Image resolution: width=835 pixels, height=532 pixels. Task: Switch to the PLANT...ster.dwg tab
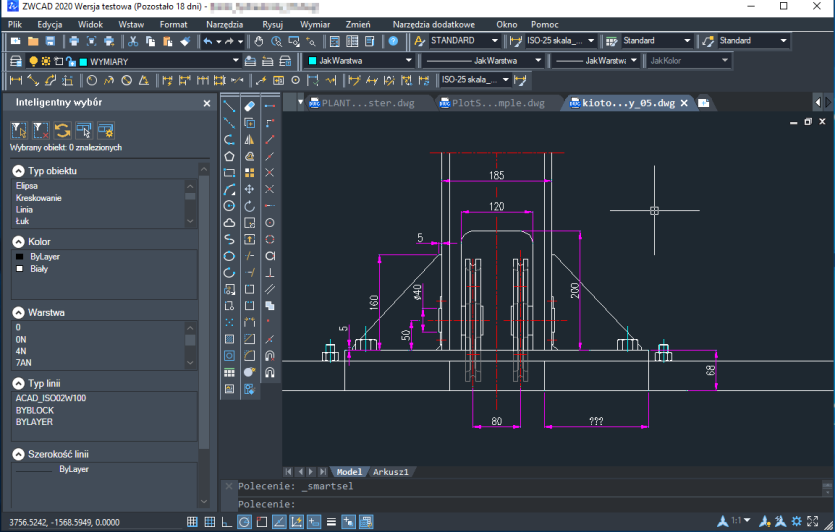click(367, 103)
